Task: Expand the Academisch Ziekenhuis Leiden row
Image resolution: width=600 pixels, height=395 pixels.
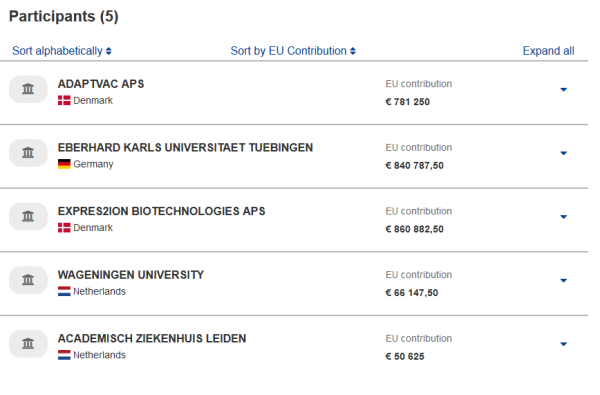Action: point(563,344)
